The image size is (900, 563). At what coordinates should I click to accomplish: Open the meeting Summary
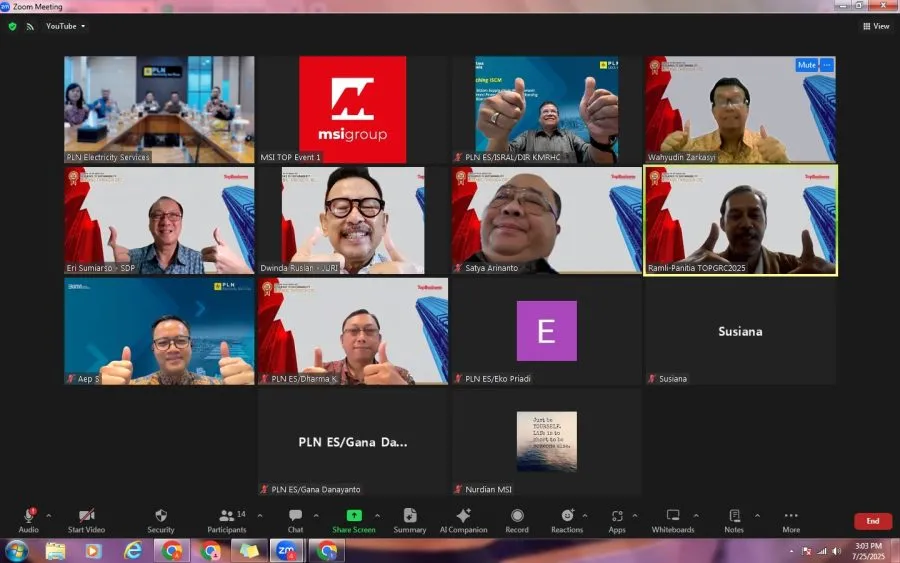click(x=409, y=518)
